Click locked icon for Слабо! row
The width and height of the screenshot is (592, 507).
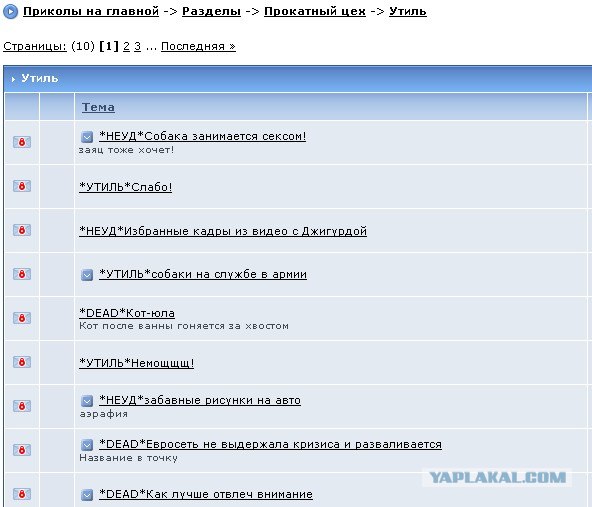tap(22, 186)
